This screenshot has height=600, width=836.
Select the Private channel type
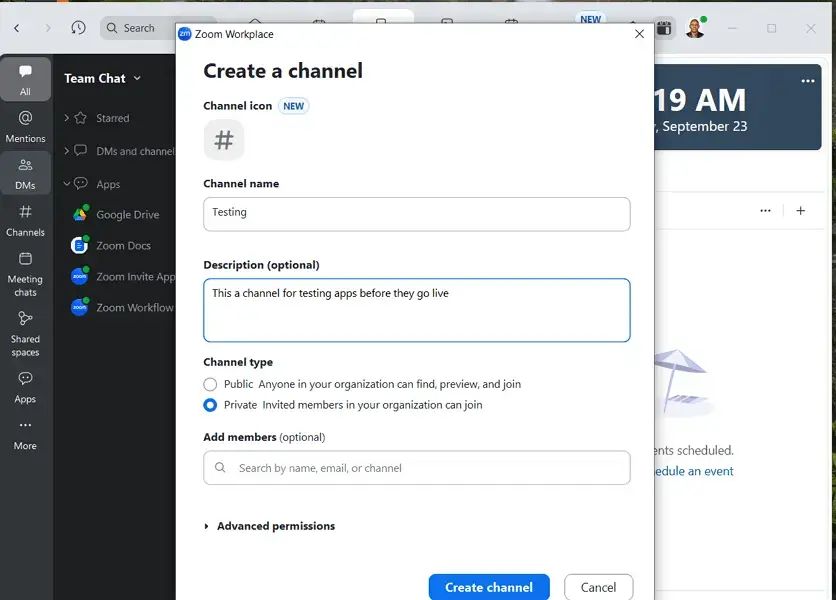coord(210,405)
